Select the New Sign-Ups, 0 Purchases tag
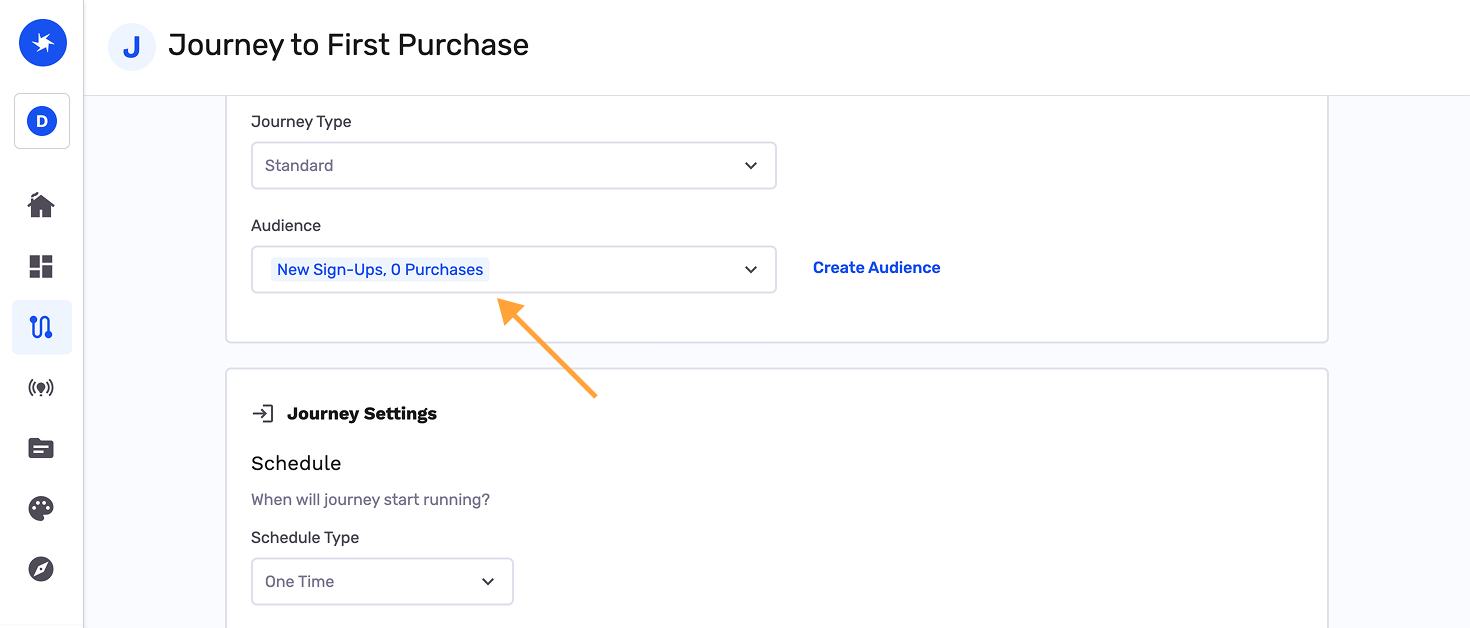This screenshot has width=1470, height=628. 380,269
